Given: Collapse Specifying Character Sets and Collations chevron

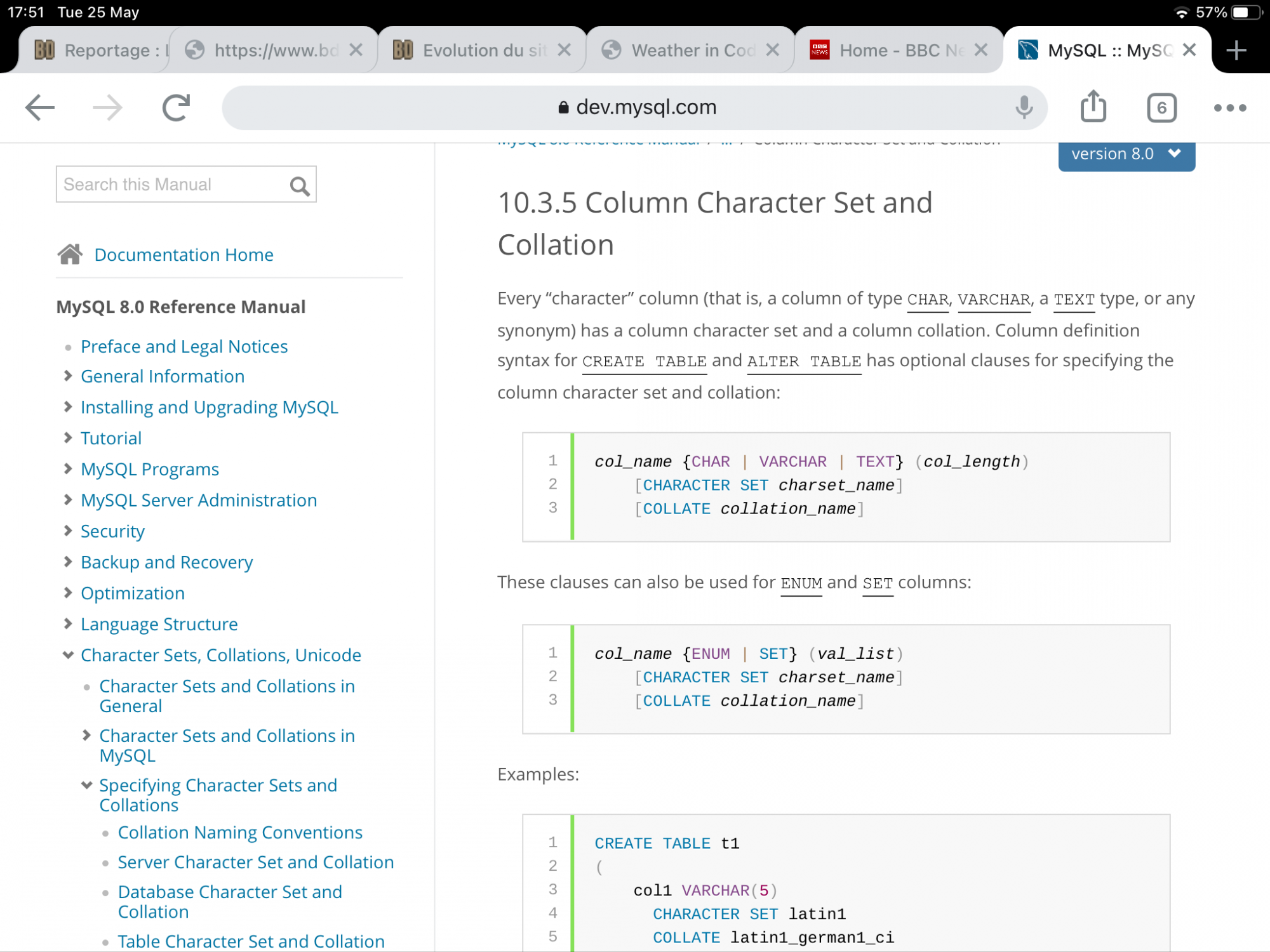Looking at the screenshot, I should click(87, 785).
